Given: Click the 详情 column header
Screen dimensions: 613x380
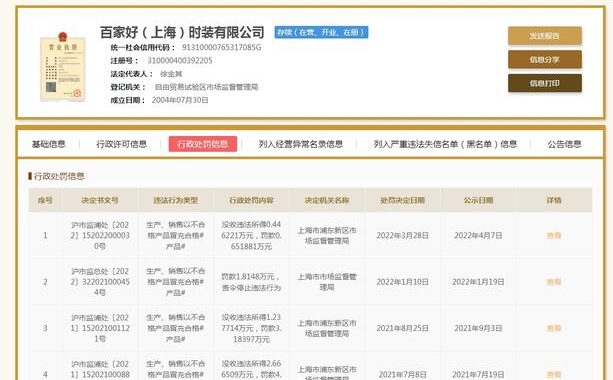Looking at the screenshot, I should 554,200.
